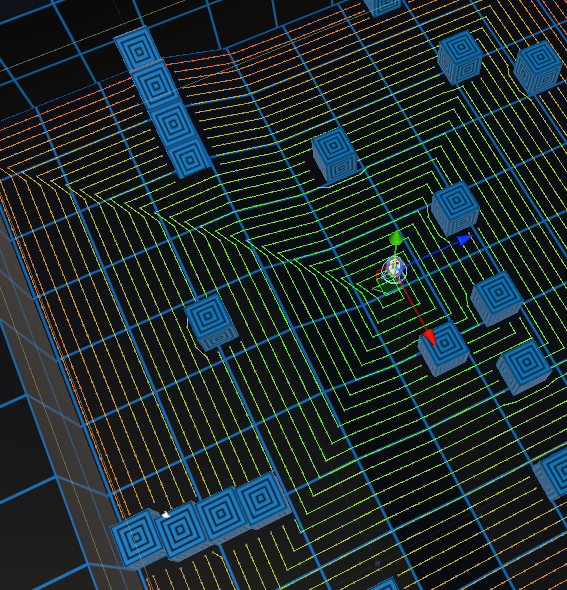The image size is (567, 590).
Task: Select the tiny white object near bottom-left cubes
Action: tap(165, 514)
